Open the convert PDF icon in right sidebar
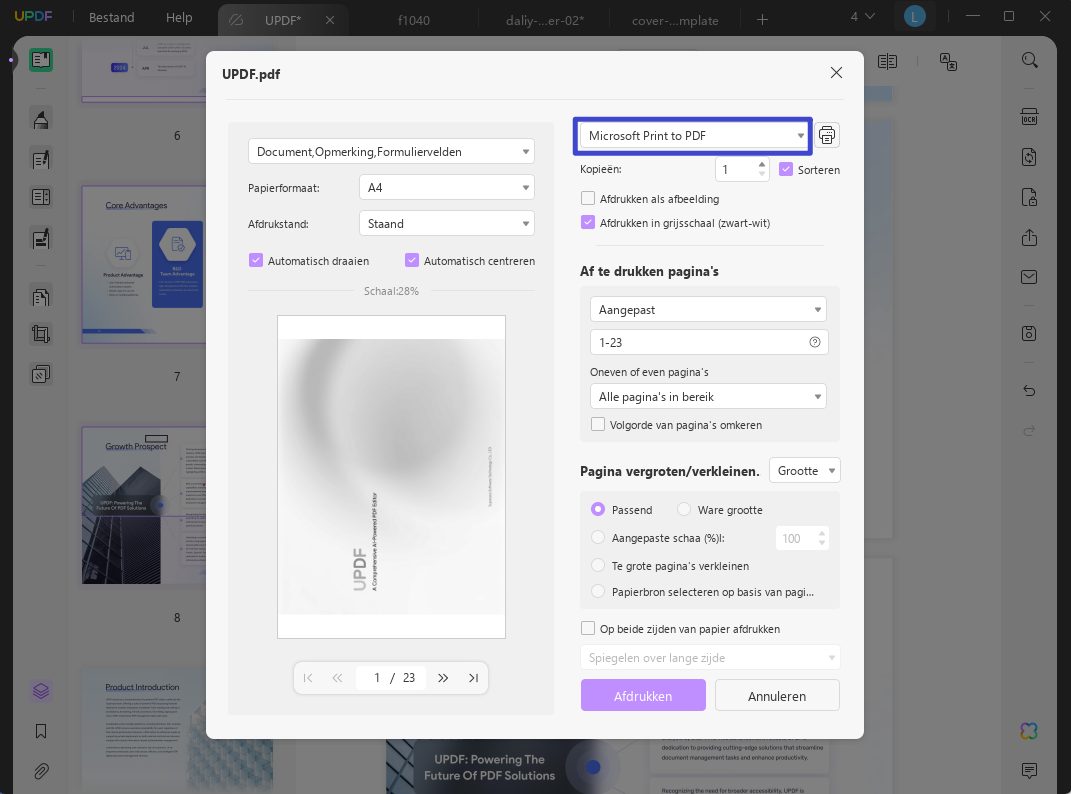The width and height of the screenshot is (1071, 794). pos(1029,157)
